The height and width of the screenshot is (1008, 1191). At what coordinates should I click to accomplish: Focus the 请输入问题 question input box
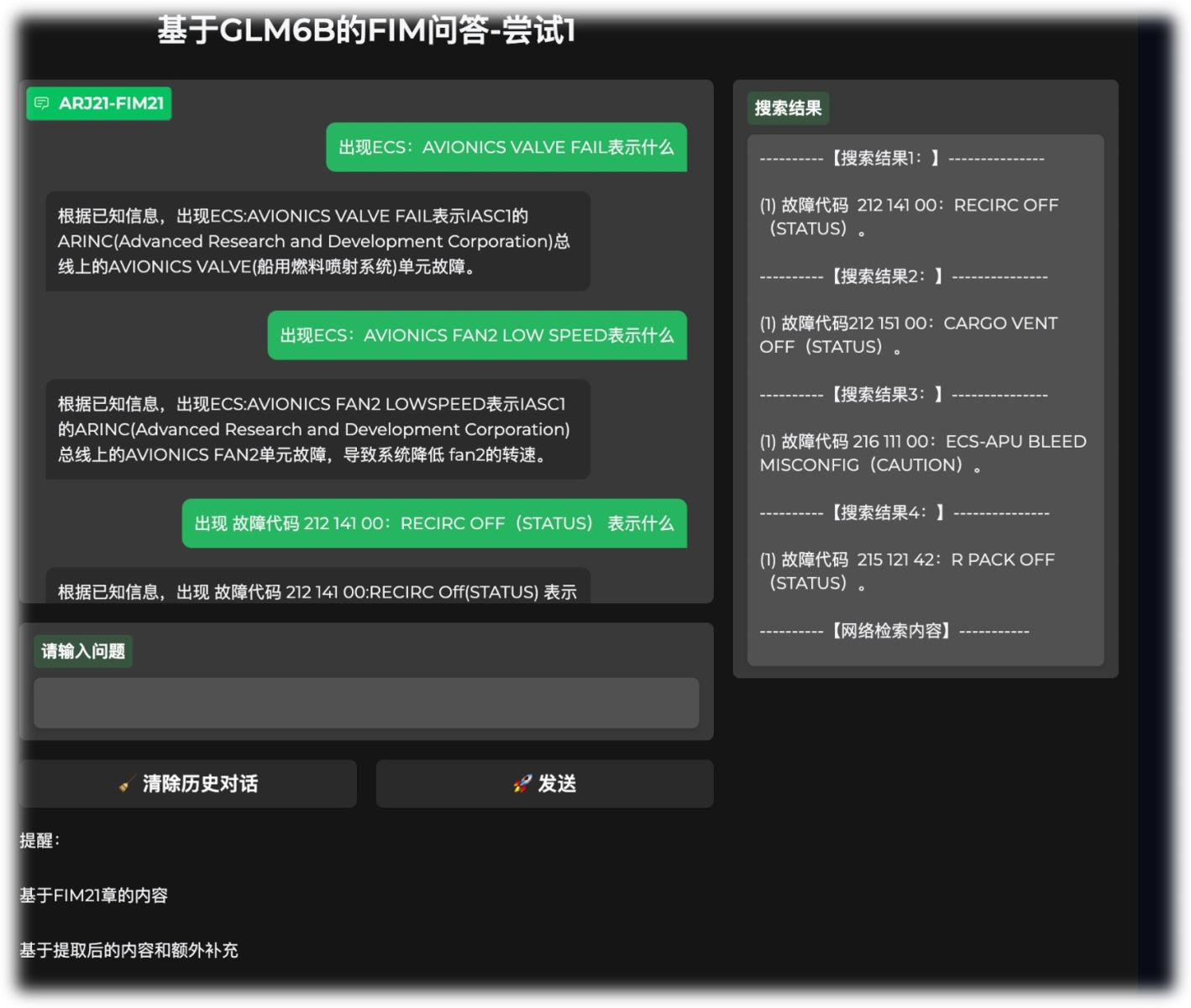tap(366, 703)
